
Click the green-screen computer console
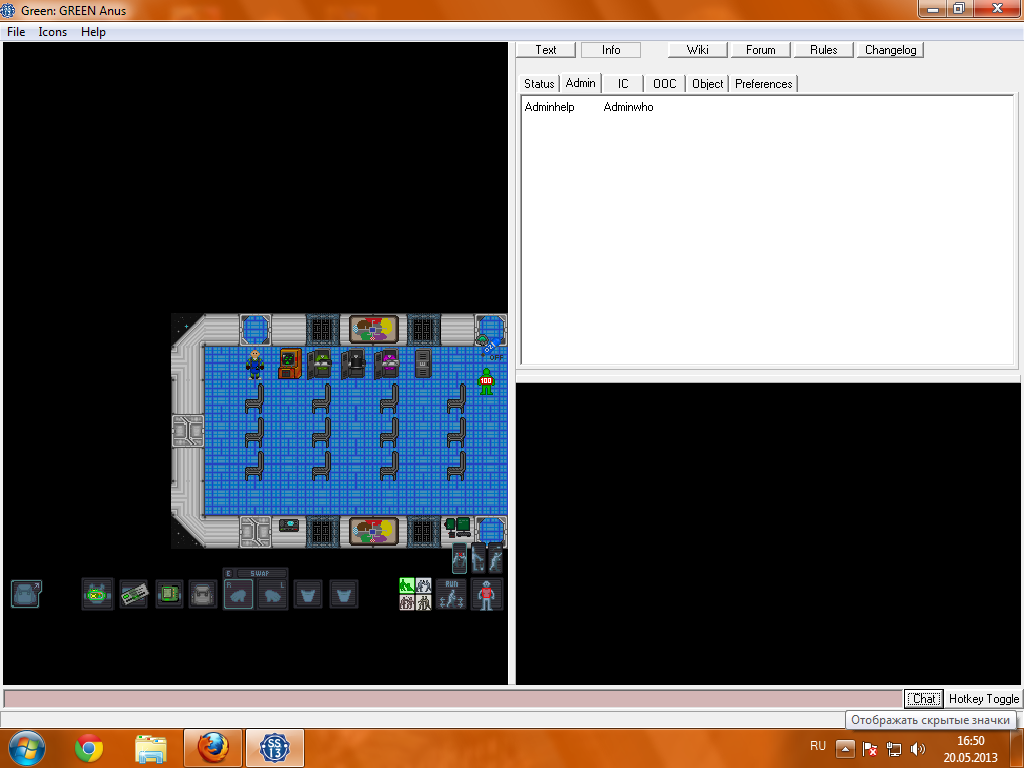[x=457, y=526]
